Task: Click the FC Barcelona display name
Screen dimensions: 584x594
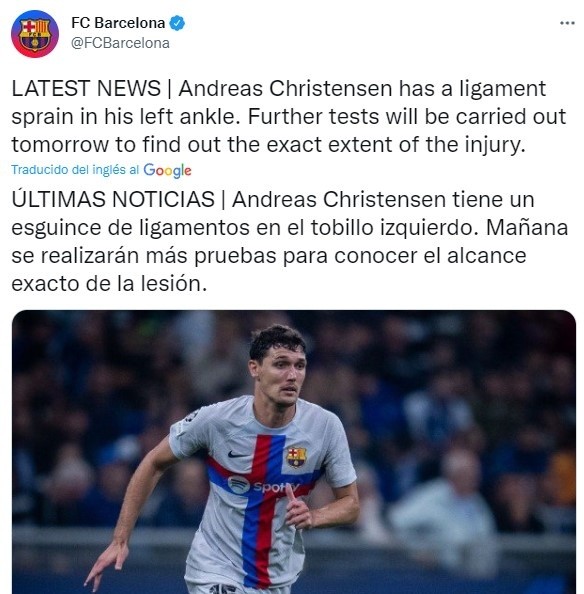Action: coord(118,23)
